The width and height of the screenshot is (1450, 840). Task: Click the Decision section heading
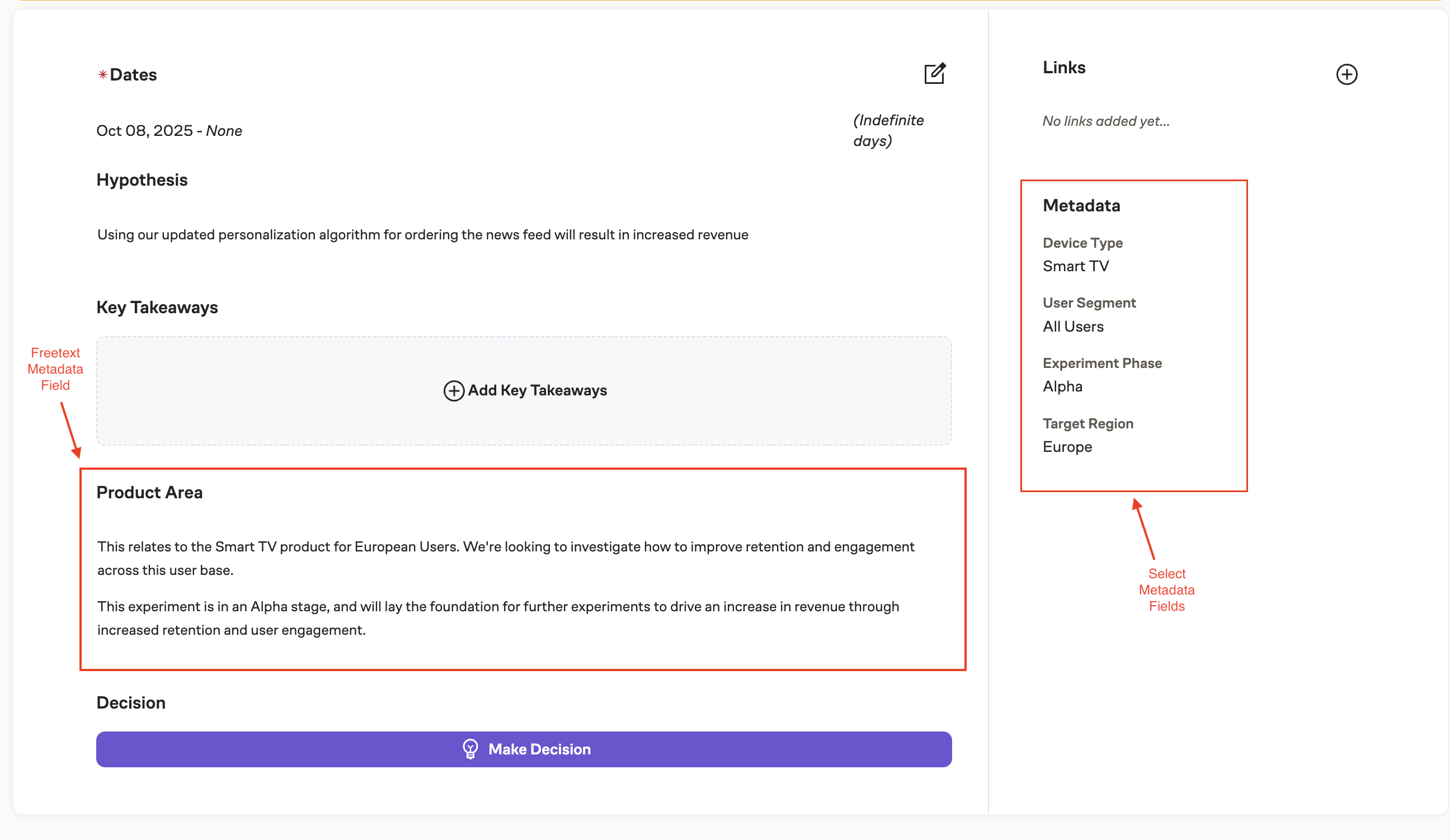click(x=130, y=702)
